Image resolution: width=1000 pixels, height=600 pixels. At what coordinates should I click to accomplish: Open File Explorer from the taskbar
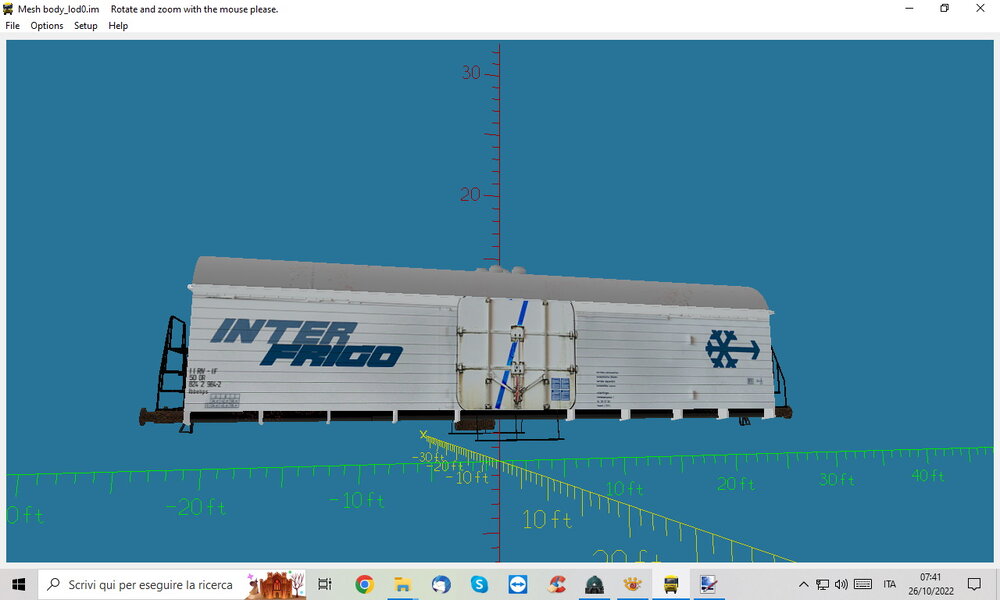tap(402, 584)
